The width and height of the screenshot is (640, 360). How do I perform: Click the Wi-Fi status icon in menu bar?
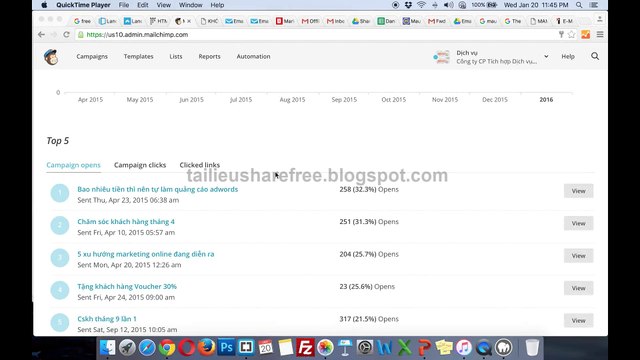point(421,5)
